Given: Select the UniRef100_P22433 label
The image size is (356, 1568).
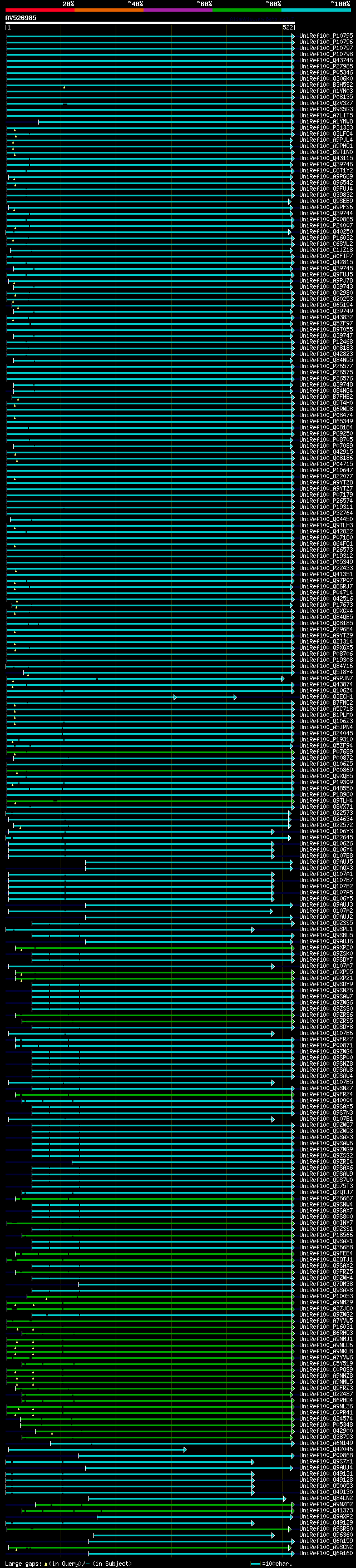Looking at the screenshot, I should pos(326,568).
